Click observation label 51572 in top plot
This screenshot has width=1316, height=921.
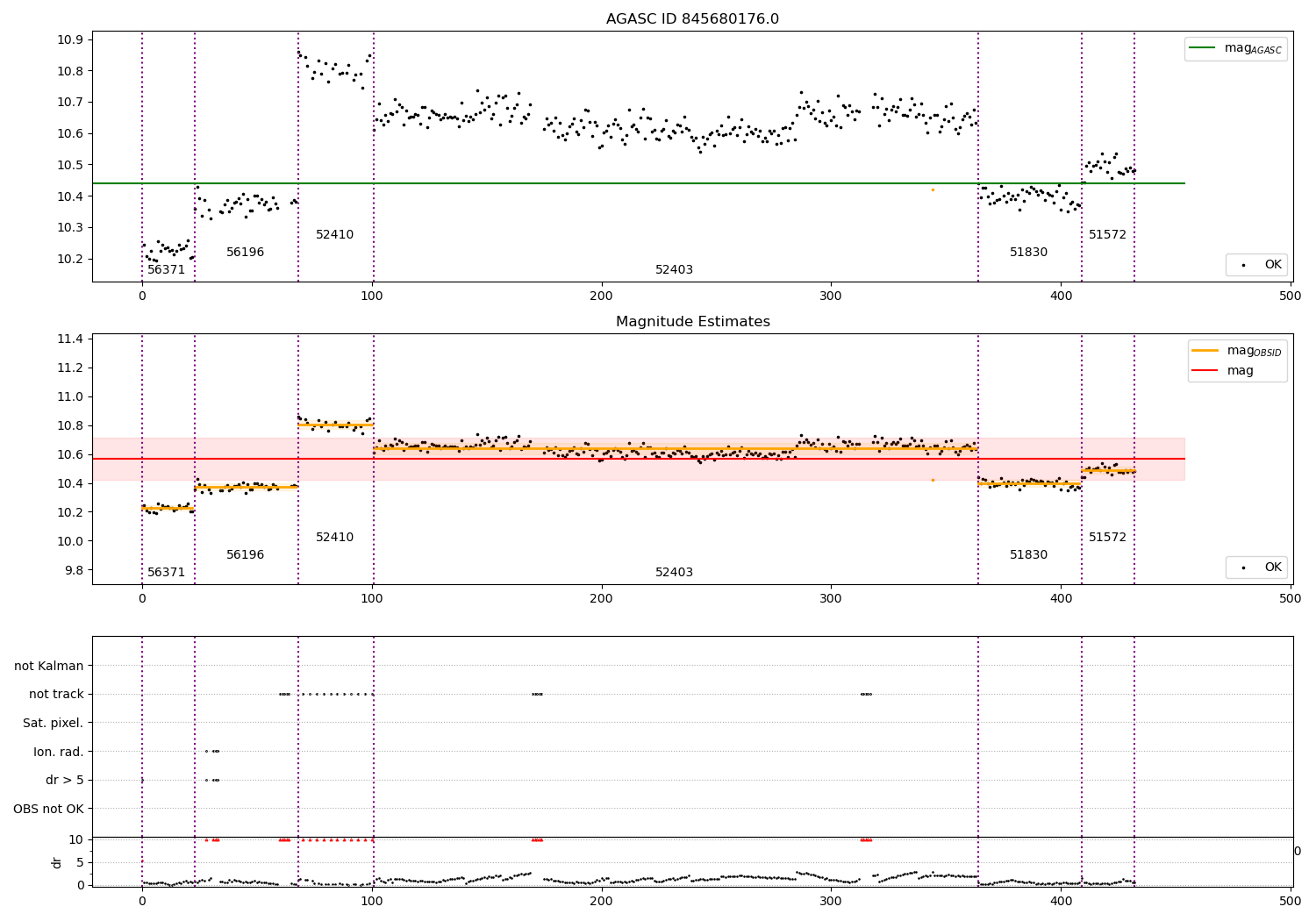(1107, 235)
